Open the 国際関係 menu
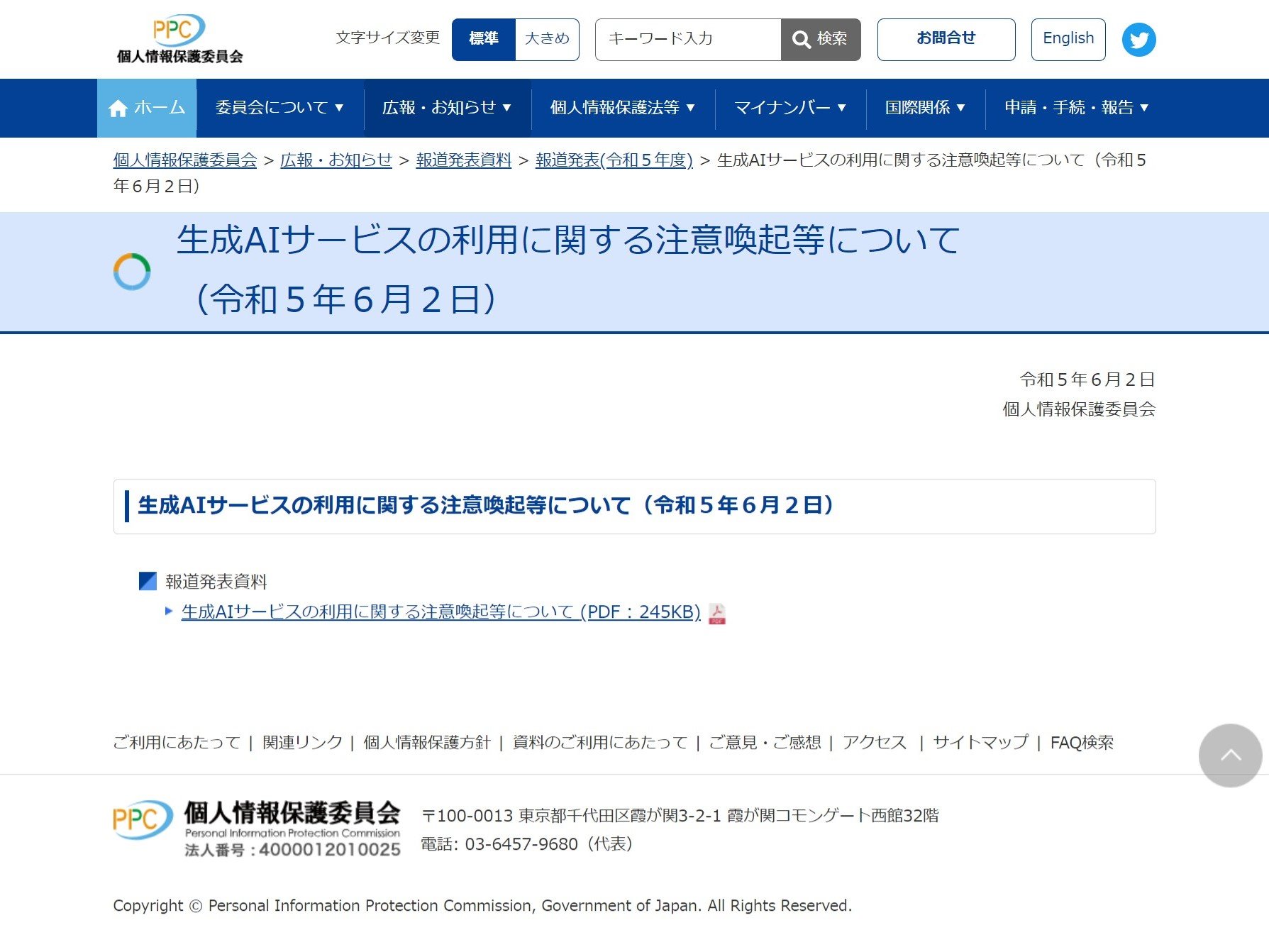Screen dimensions: 1269x952 (924, 108)
